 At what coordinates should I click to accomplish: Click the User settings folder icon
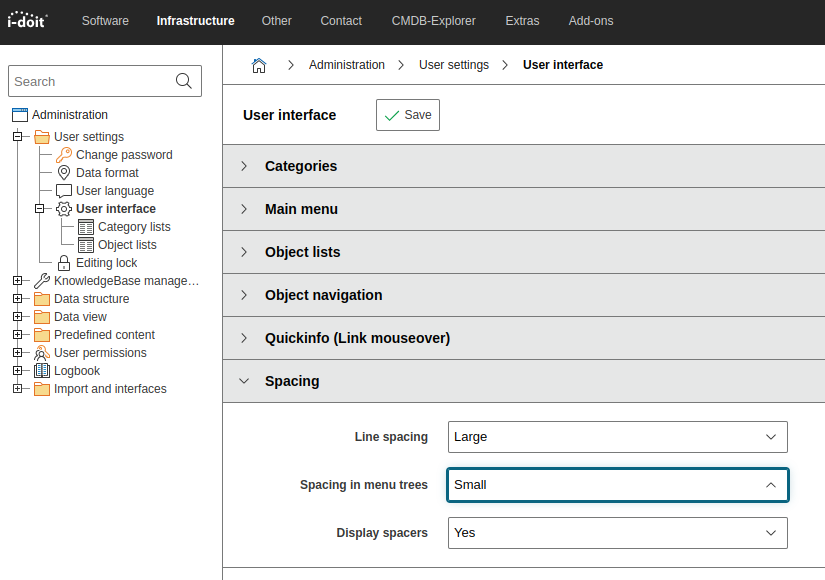click(42, 137)
